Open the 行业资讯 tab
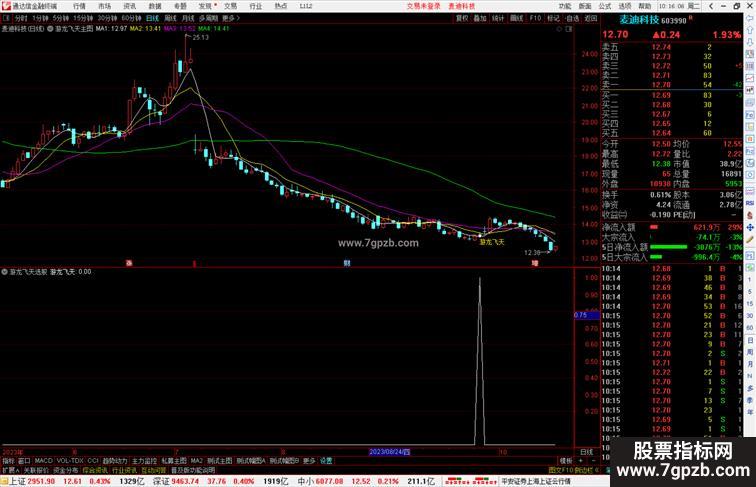The width and height of the screenshot is (756, 487). (x=124, y=470)
